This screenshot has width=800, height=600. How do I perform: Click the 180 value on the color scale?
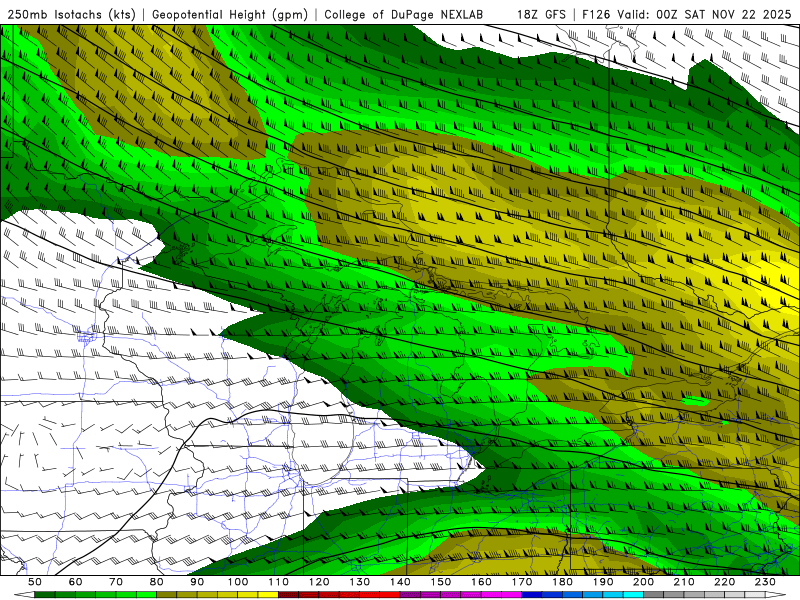562,582
